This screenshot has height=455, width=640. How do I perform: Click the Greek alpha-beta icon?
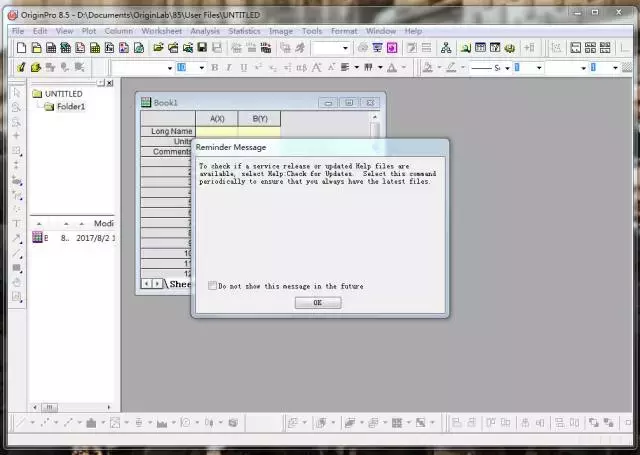302,68
